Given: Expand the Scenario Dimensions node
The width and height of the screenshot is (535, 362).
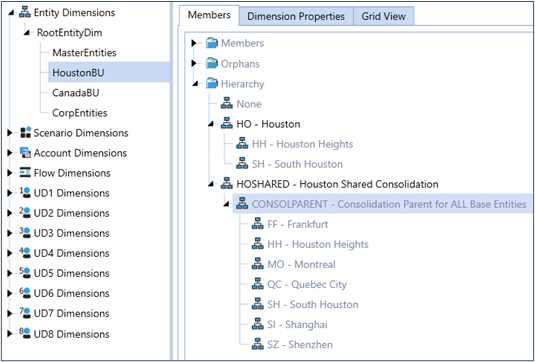Looking at the screenshot, I should point(10,133).
